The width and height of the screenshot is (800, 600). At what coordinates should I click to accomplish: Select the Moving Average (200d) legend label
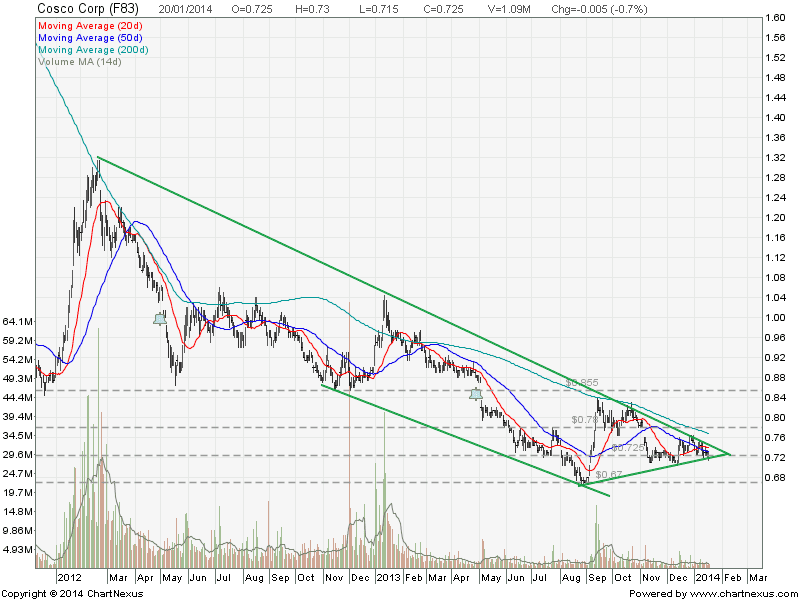93,50
